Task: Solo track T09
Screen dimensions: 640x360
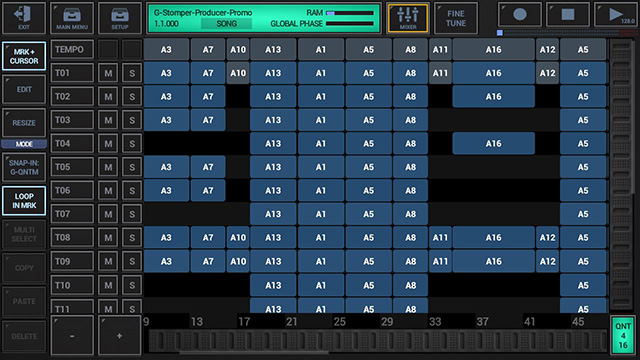Action: tap(132, 261)
